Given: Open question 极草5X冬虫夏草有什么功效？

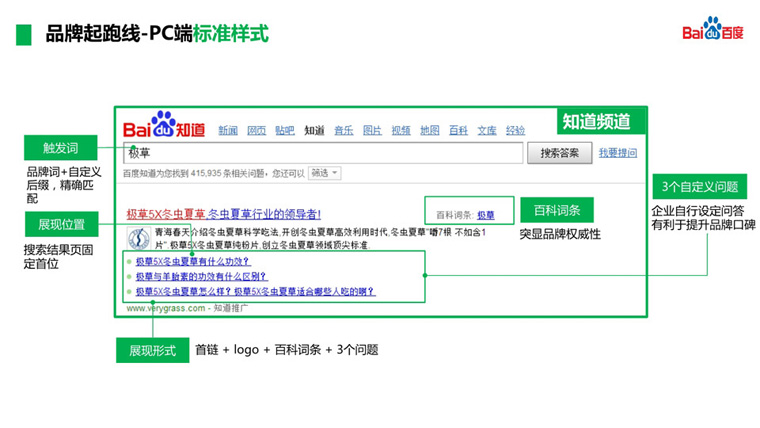Looking at the screenshot, I should coord(193,262).
